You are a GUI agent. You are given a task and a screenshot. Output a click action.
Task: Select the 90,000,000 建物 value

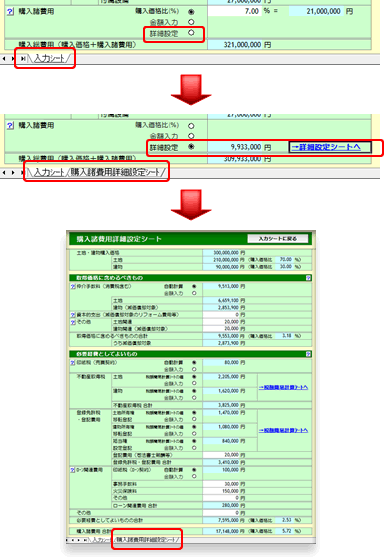pos(221,267)
